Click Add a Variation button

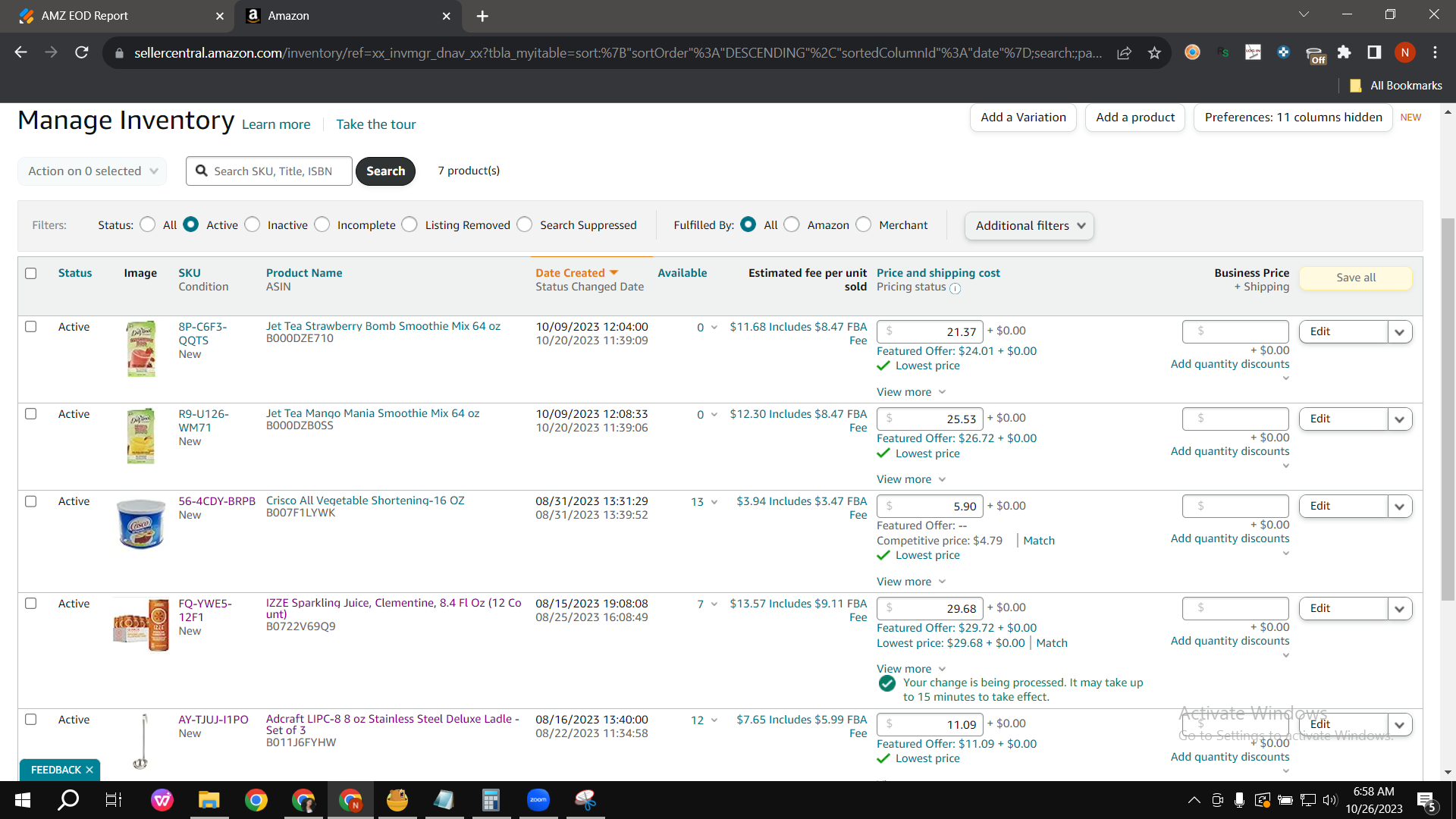click(1023, 118)
